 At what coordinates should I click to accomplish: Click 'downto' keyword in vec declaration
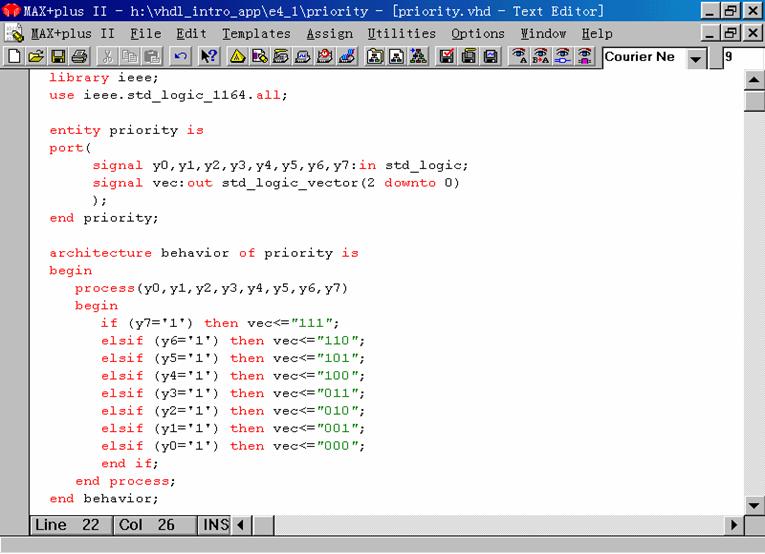coord(410,183)
